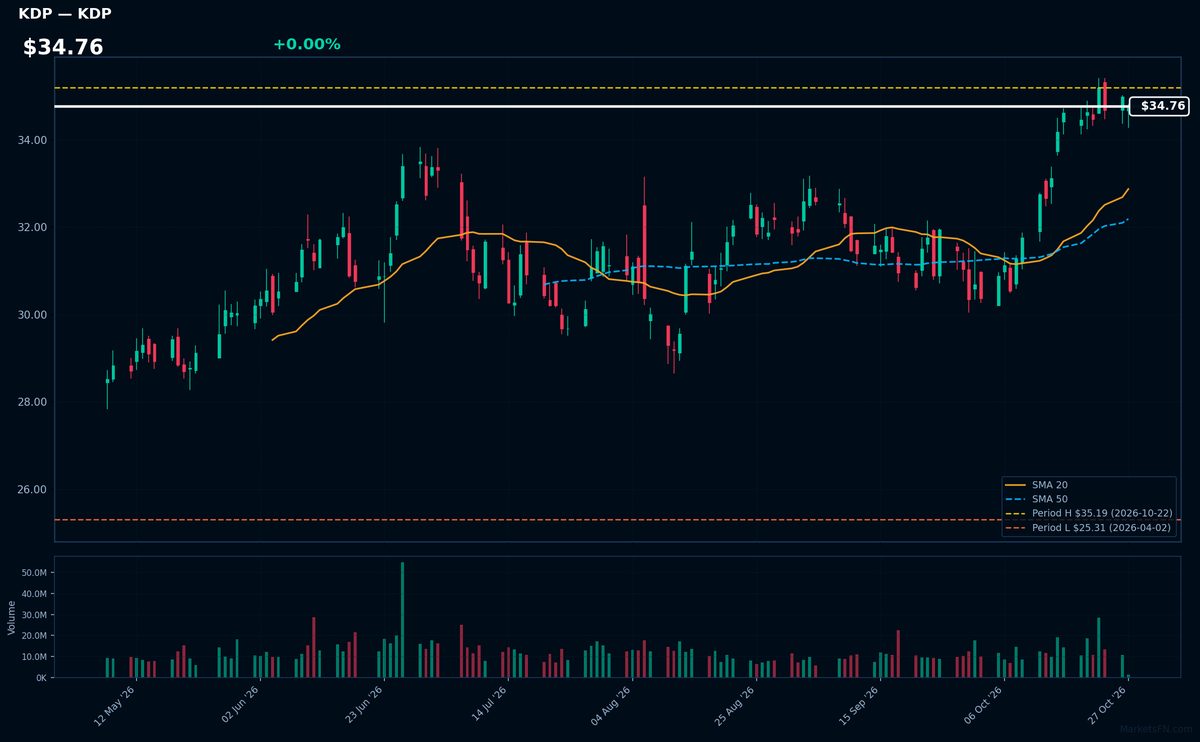1200x742 pixels.
Task: Click the 23 Jun '26 date label
Action: pos(364,706)
